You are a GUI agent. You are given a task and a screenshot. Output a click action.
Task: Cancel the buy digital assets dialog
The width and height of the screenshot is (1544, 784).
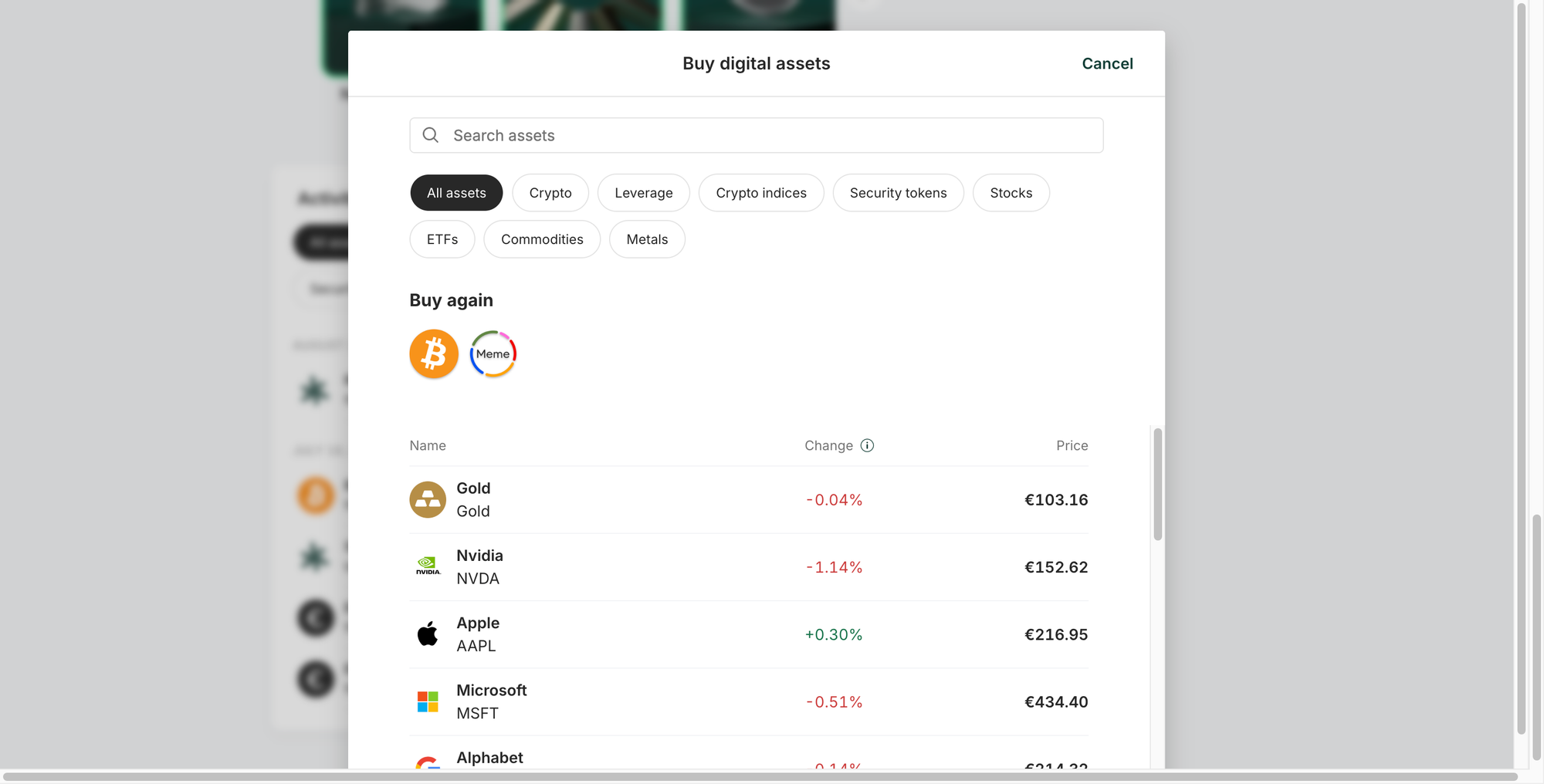[x=1107, y=63]
